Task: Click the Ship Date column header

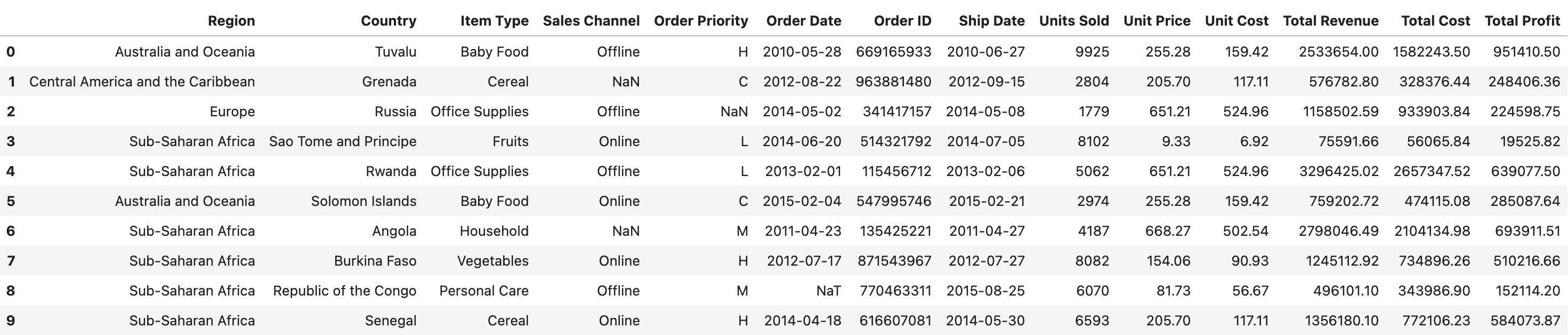Action: click(991, 21)
